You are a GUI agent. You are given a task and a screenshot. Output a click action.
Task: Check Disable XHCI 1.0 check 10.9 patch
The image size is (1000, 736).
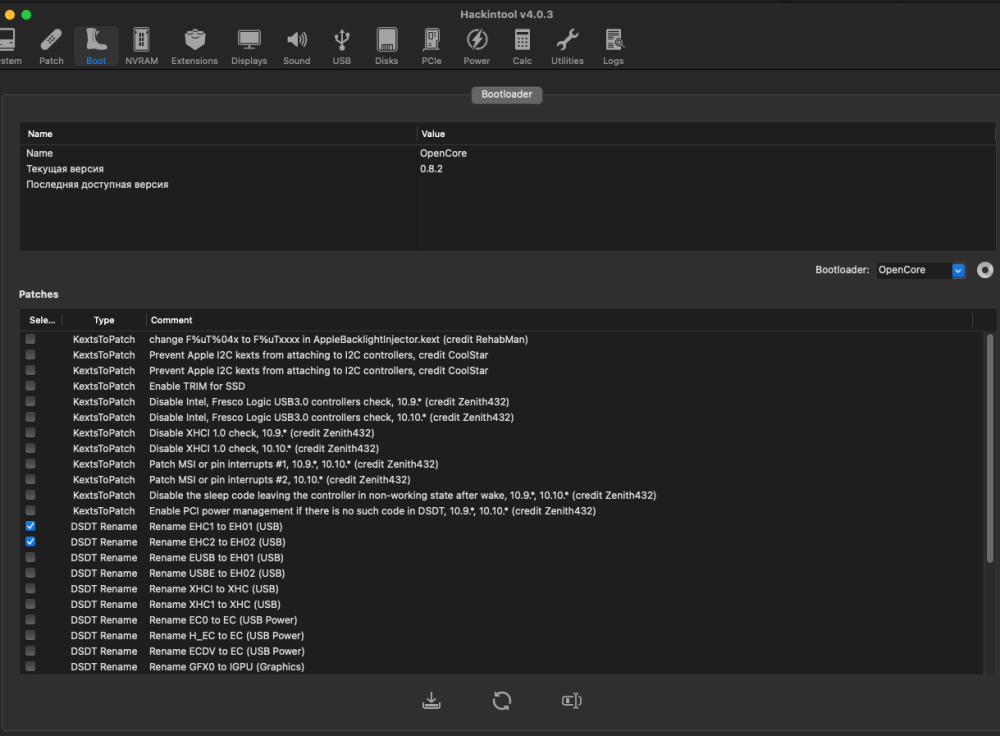[30, 432]
